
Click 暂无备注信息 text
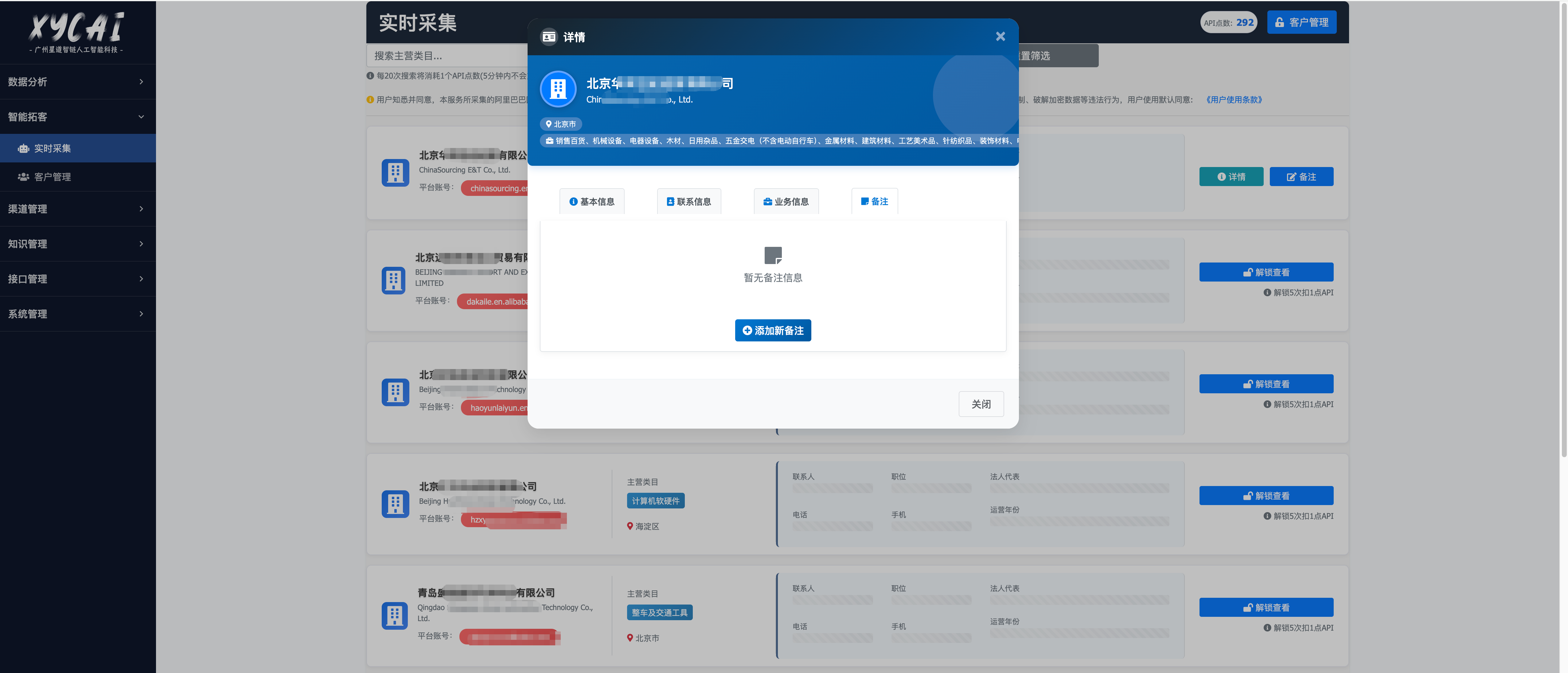coord(772,278)
